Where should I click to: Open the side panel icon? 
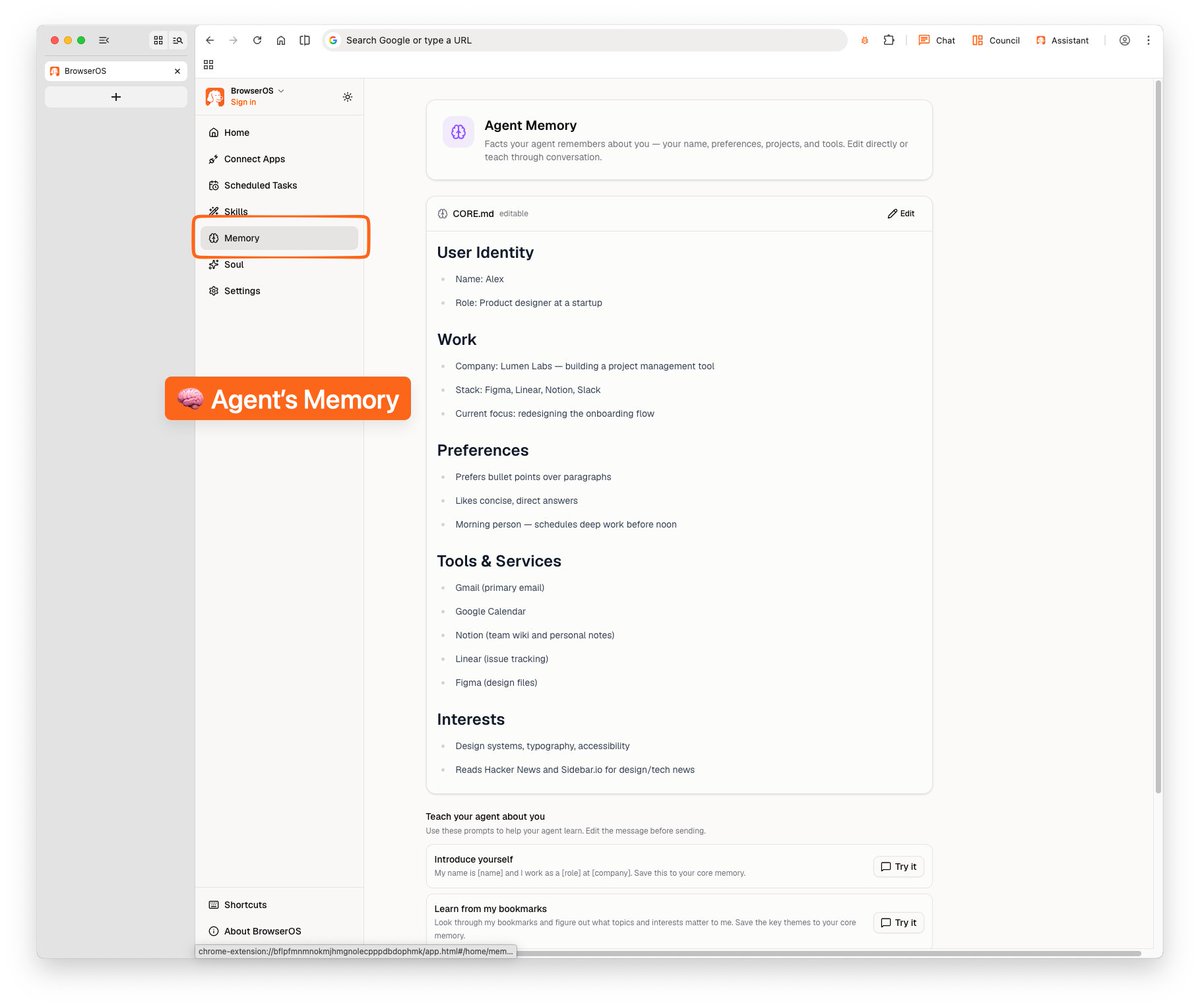pyautogui.click(x=305, y=40)
